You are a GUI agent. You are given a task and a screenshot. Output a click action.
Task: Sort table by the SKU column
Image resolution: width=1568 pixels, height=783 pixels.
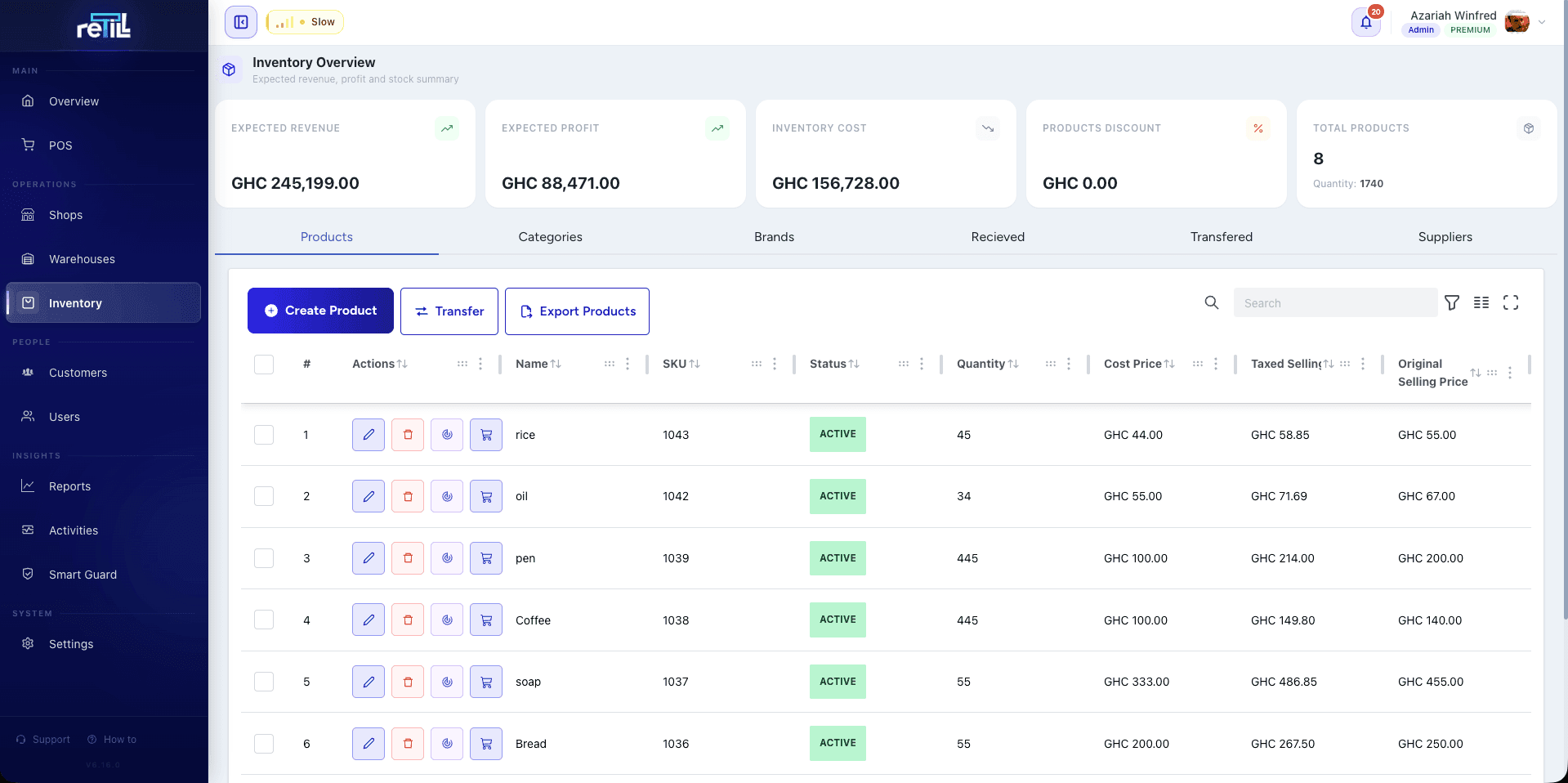pyautogui.click(x=695, y=364)
